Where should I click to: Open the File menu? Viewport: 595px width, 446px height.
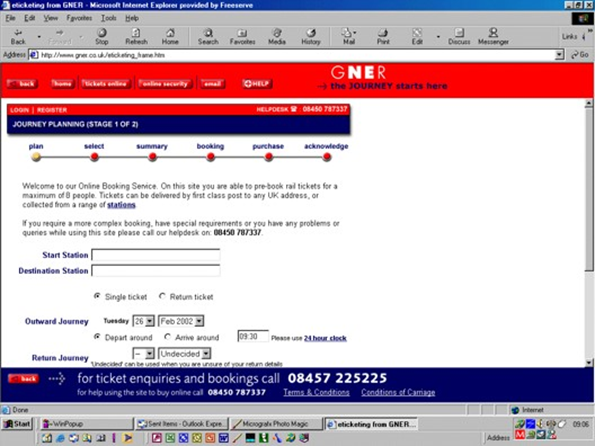10,18
